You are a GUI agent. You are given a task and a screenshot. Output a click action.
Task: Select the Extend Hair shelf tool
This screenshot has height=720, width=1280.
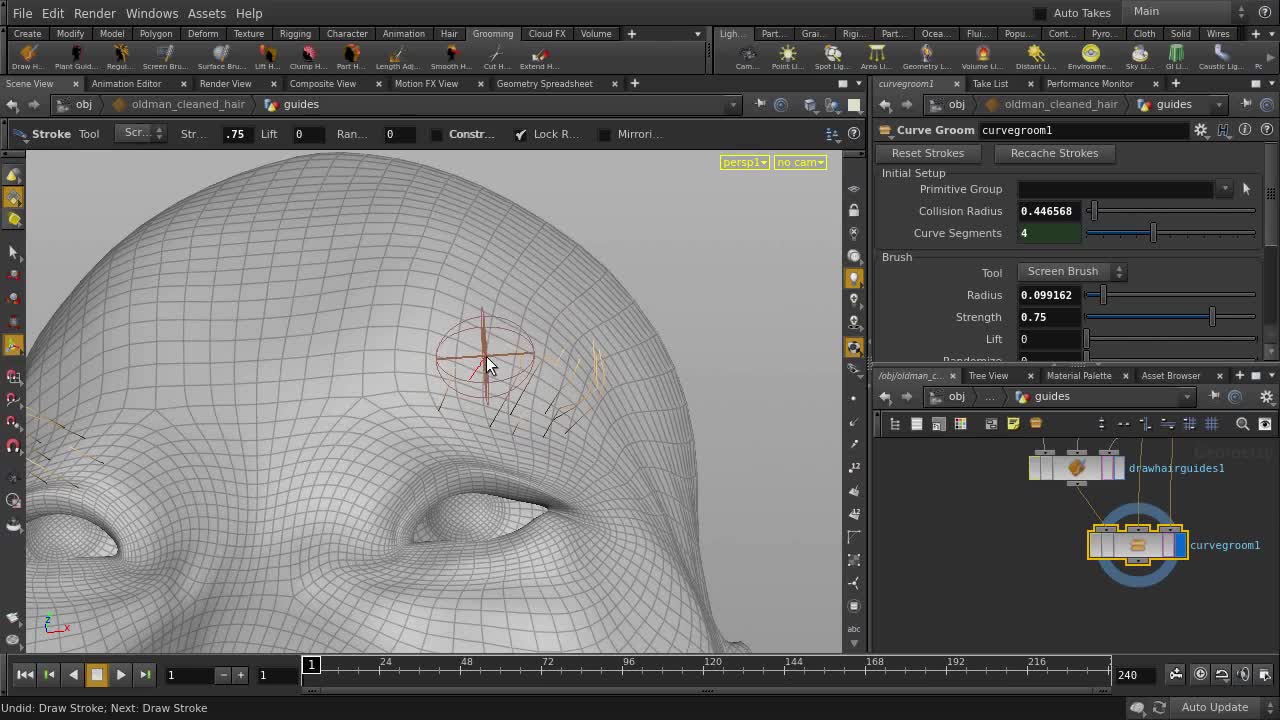coord(539,57)
